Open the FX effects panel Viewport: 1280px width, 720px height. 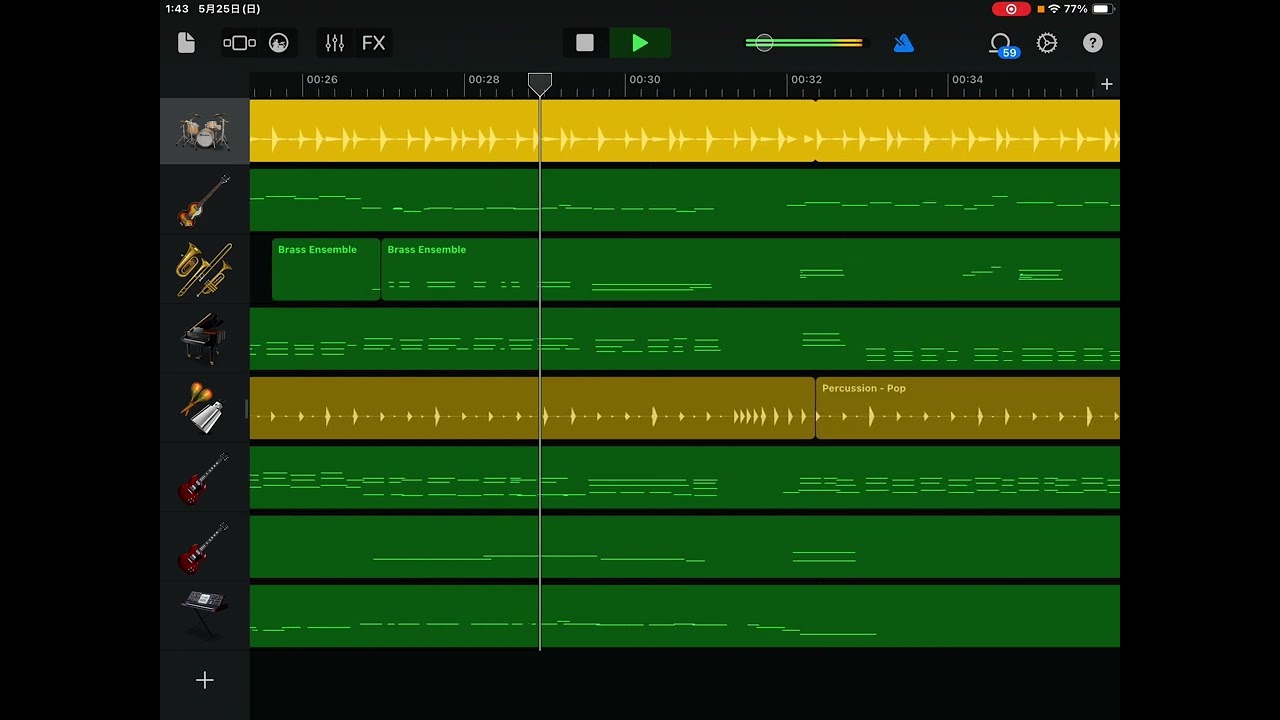(373, 43)
